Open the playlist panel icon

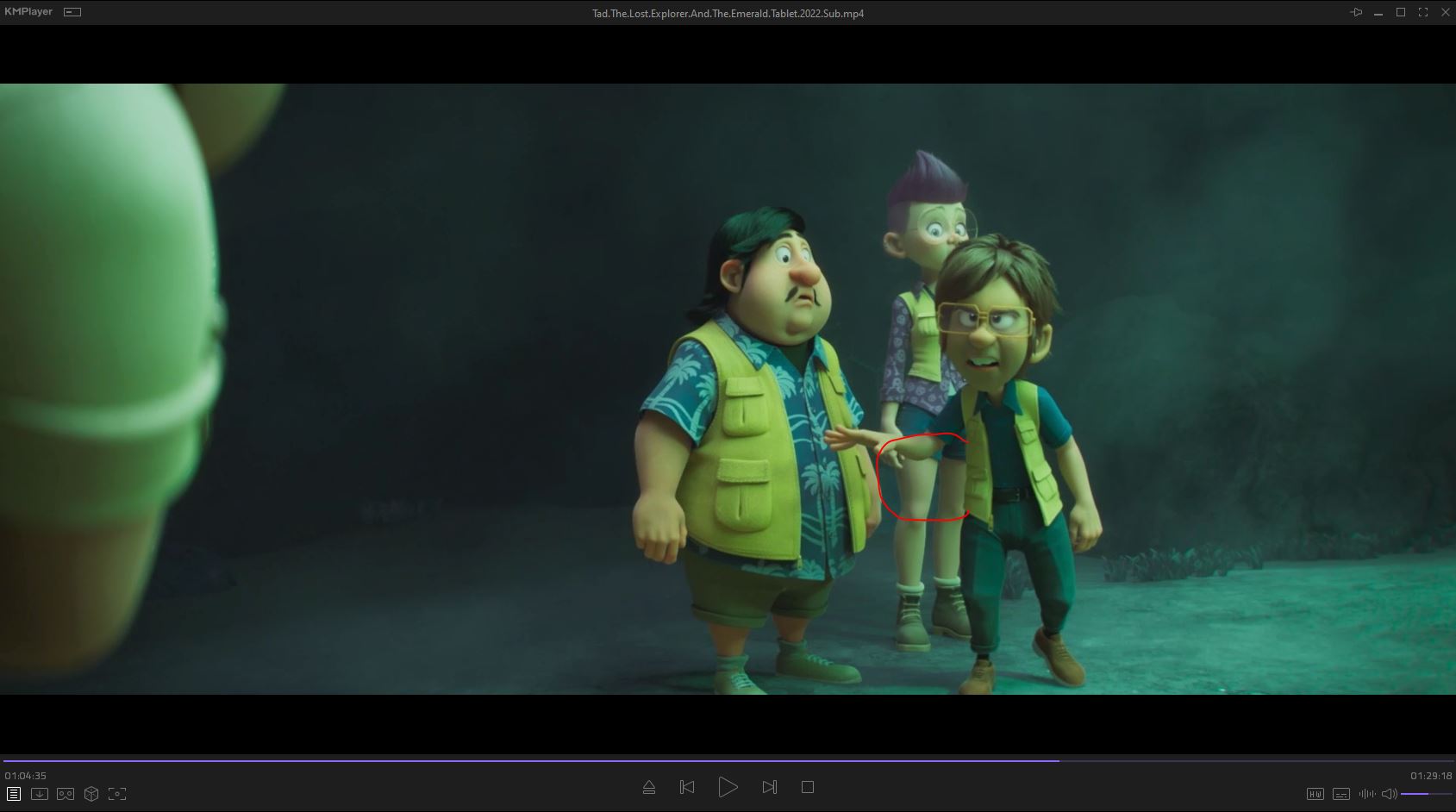pos(14,794)
